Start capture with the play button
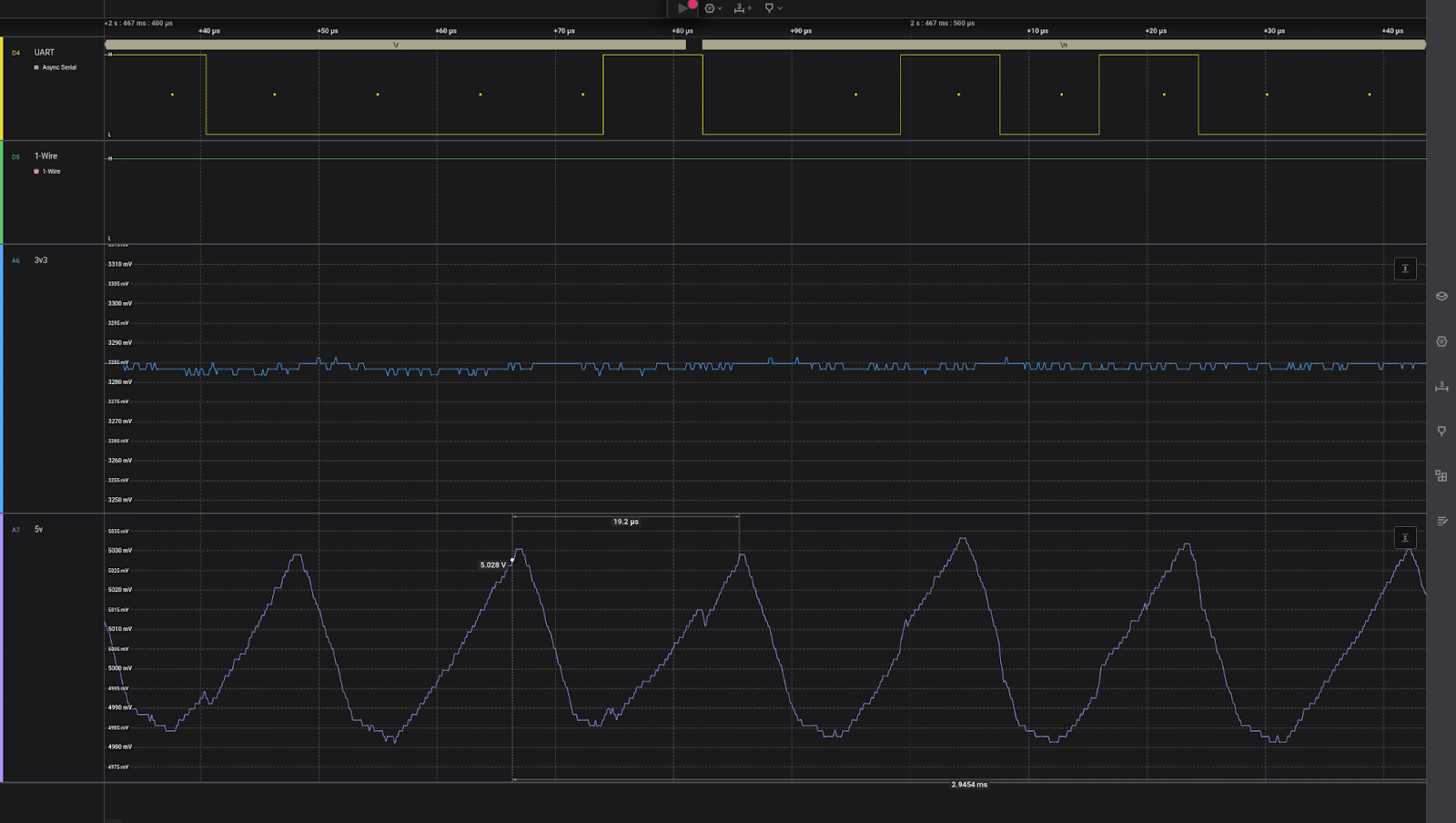This screenshot has height=823, width=1456. (x=682, y=8)
